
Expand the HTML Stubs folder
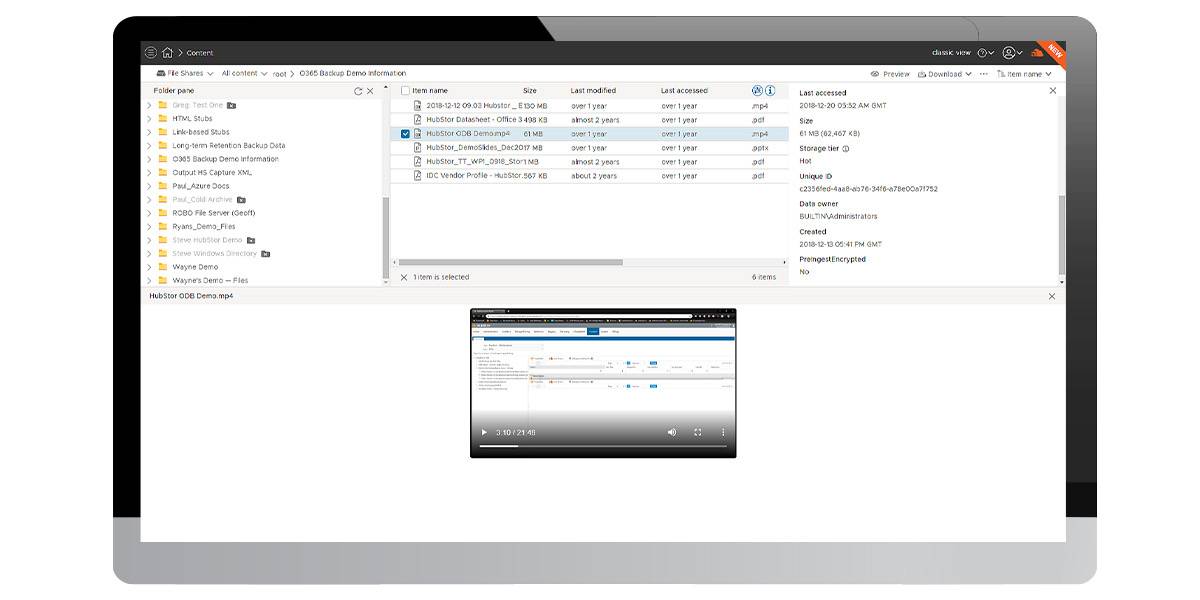click(x=150, y=118)
